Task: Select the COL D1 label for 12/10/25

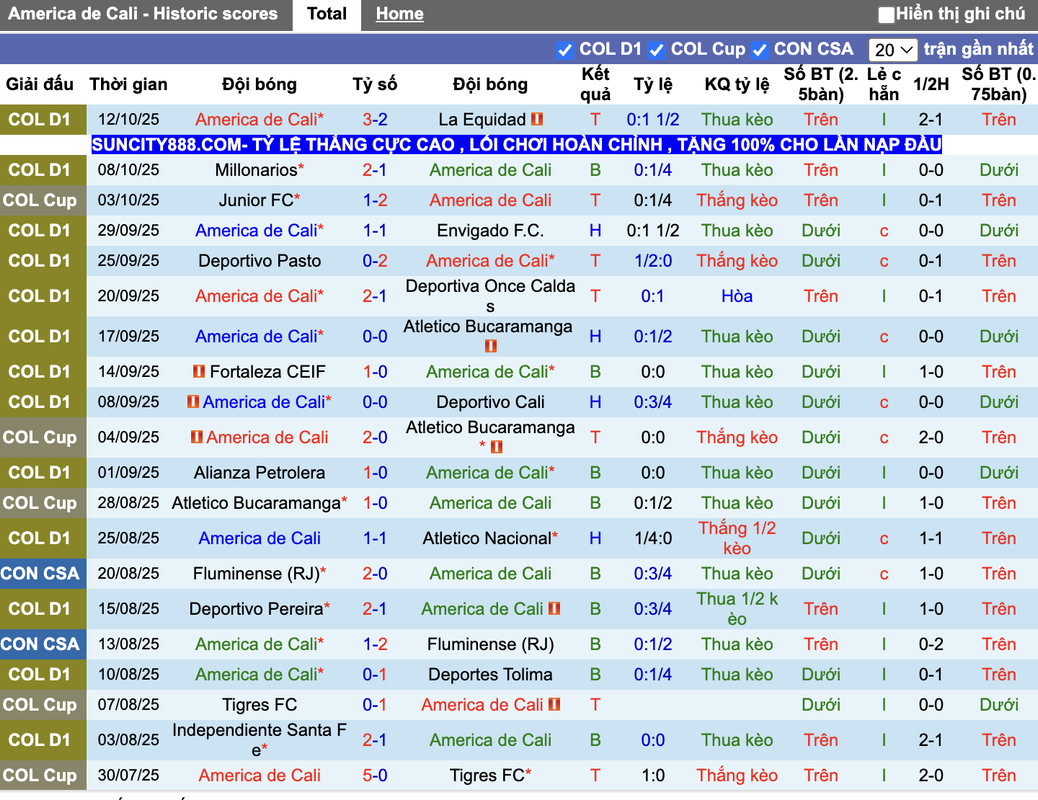Action: (x=40, y=120)
